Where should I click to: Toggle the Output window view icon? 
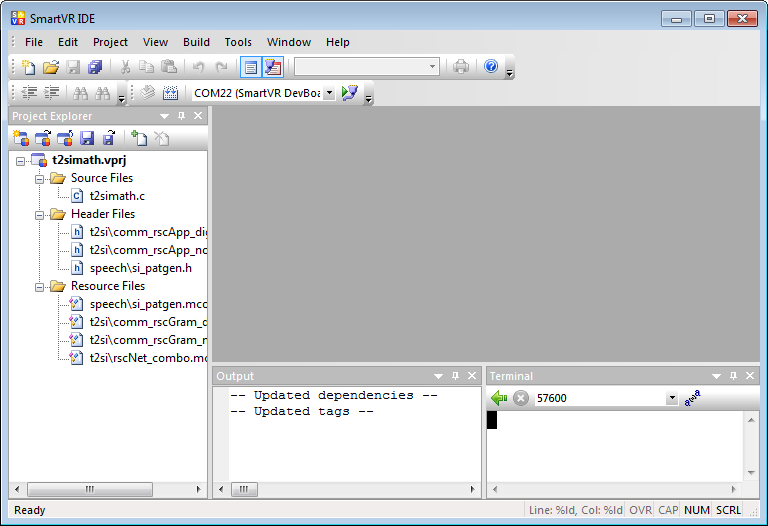(273, 67)
